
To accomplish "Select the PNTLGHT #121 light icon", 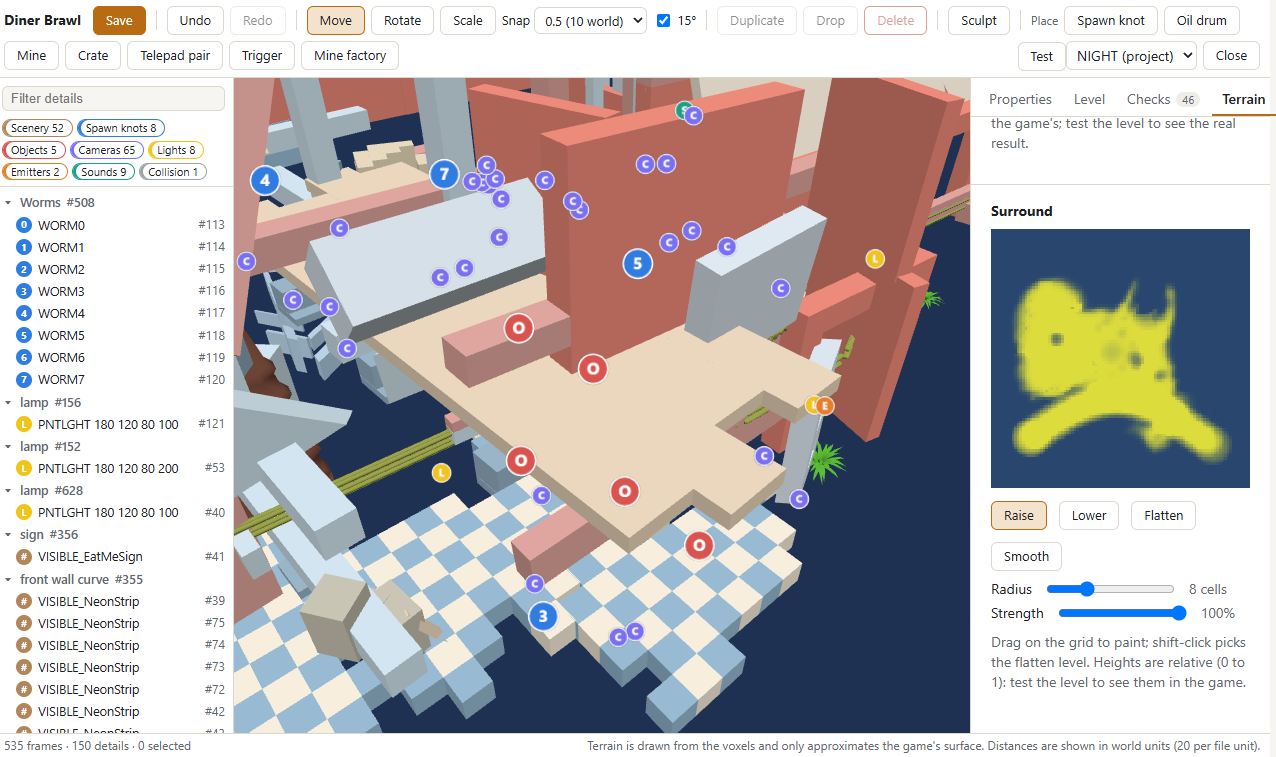I will [x=24, y=424].
